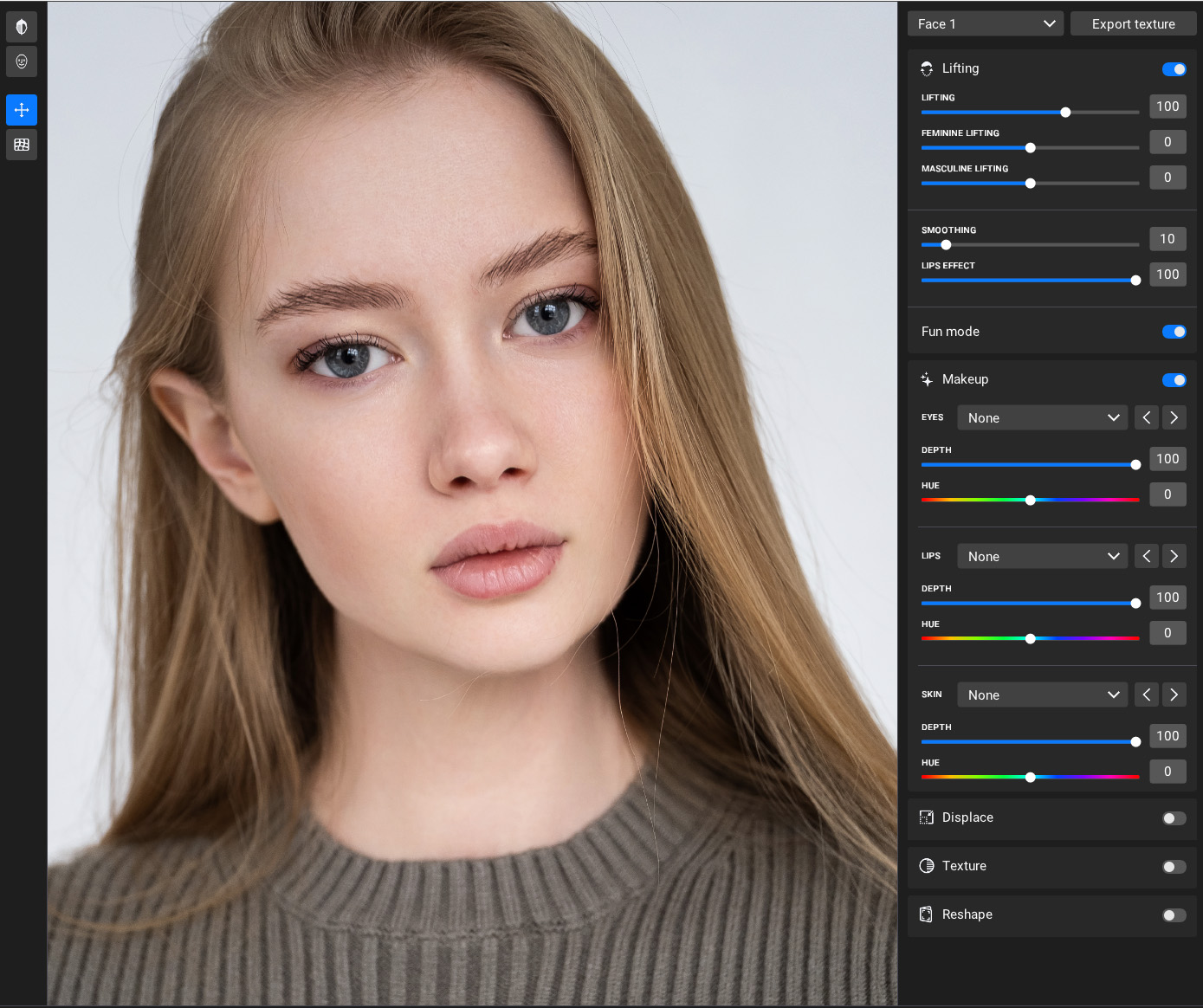Image resolution: width=1203 pixels, height=1008 pixels.
Task: Turn off the Lifting toggle
Action: point(1174,69)
